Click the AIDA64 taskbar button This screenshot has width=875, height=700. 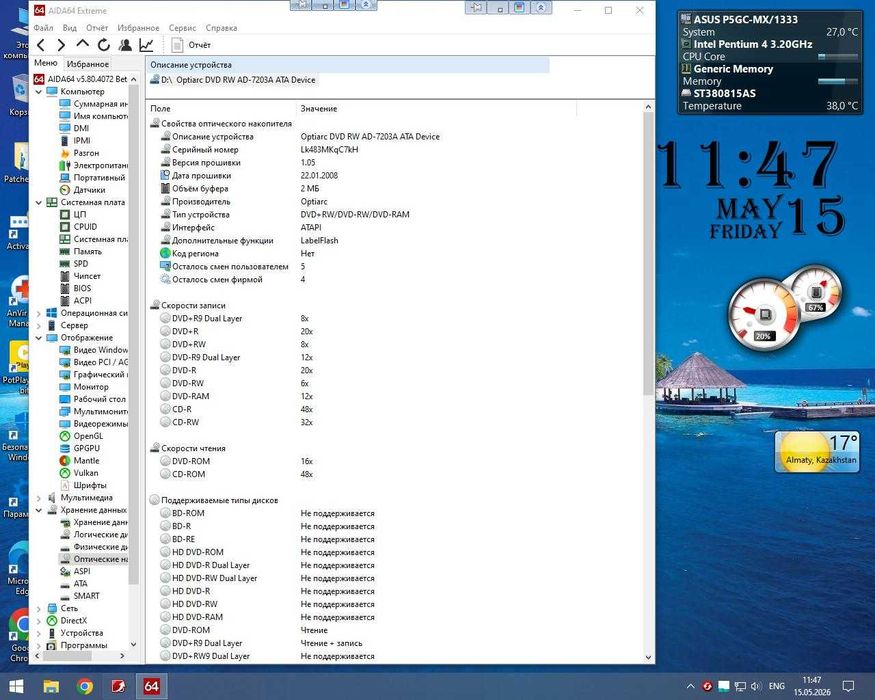click(152, 686)
